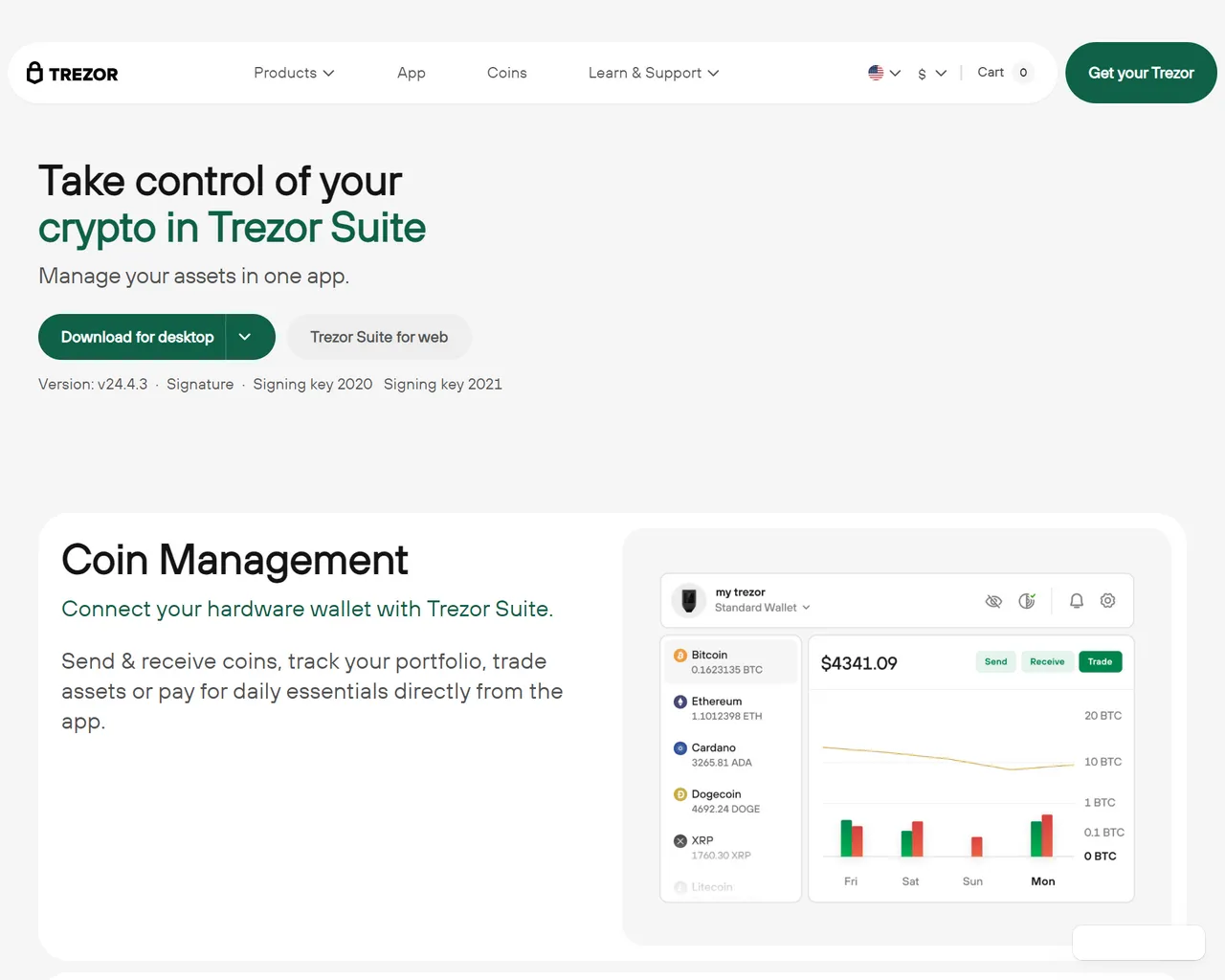1225x980 pixels.
Task: Select the Ethereum account row
Action: click(731, 708)
